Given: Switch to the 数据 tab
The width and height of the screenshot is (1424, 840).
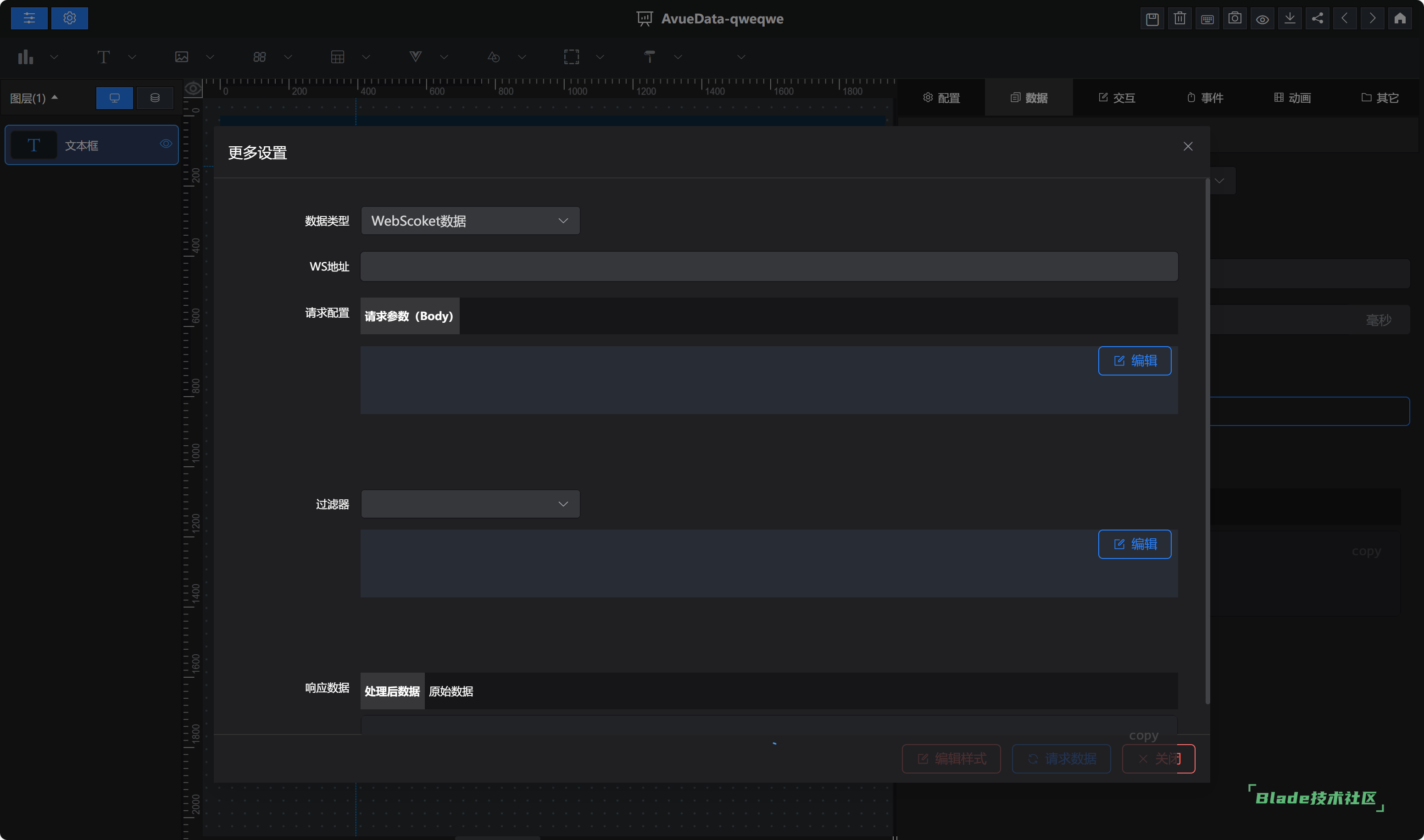Looking at the screenshot, I should pyautogui.click(x=1029, y=98).
